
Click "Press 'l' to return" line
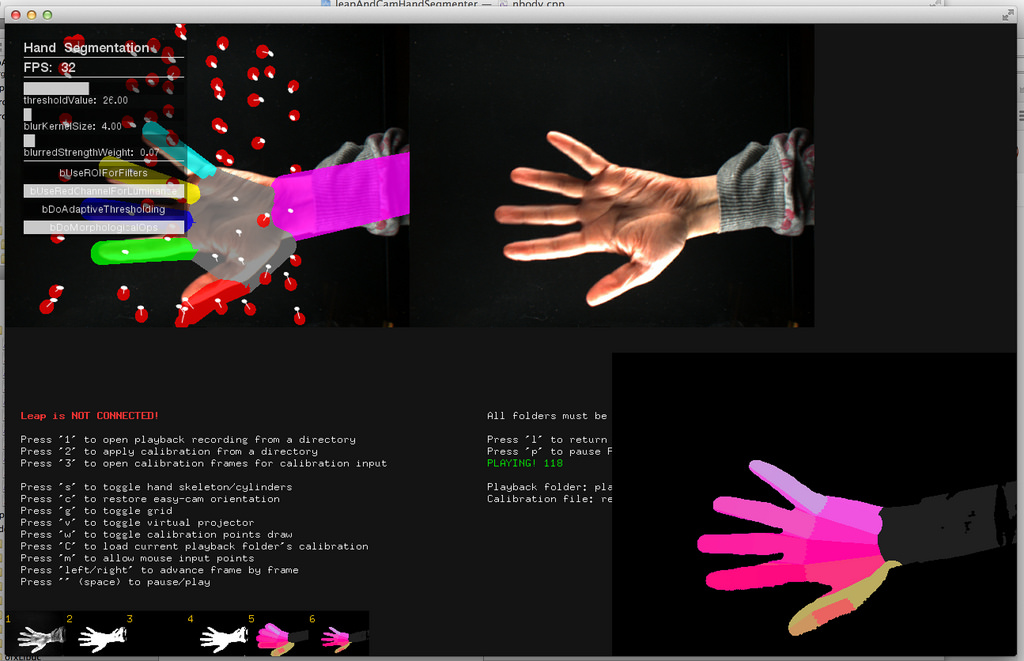(547, 440)
